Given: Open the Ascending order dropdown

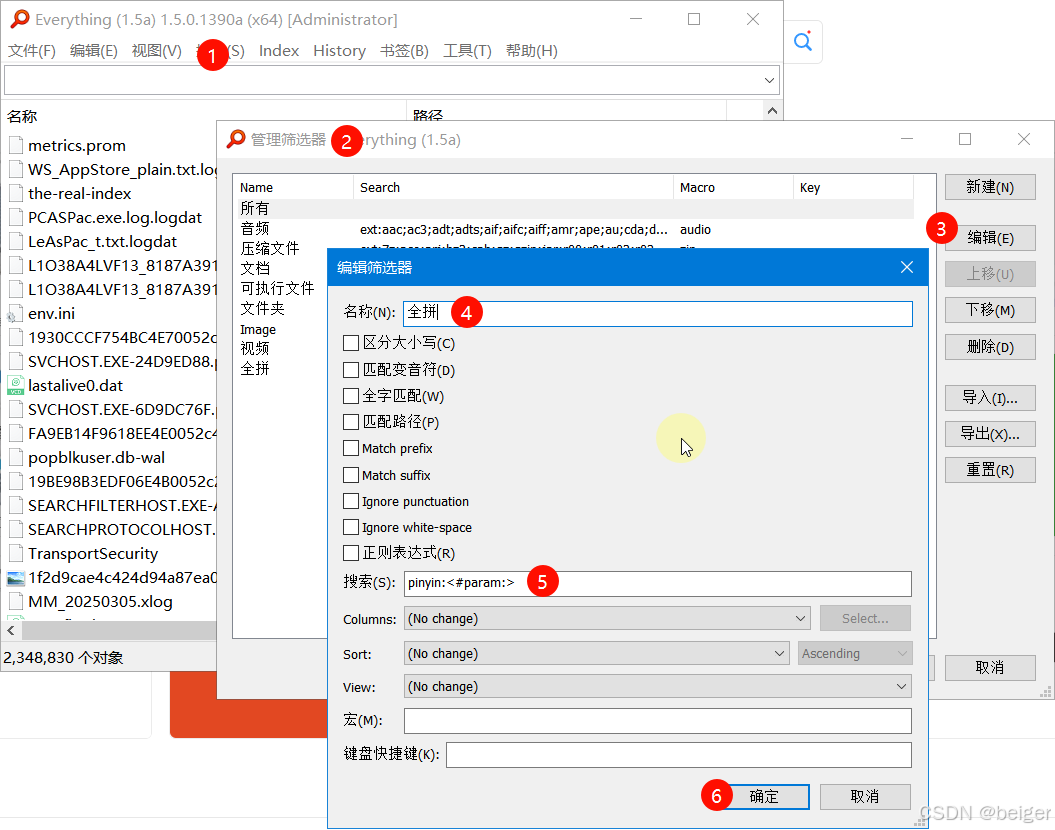Looking at the screenshot, I should [854, 653].
